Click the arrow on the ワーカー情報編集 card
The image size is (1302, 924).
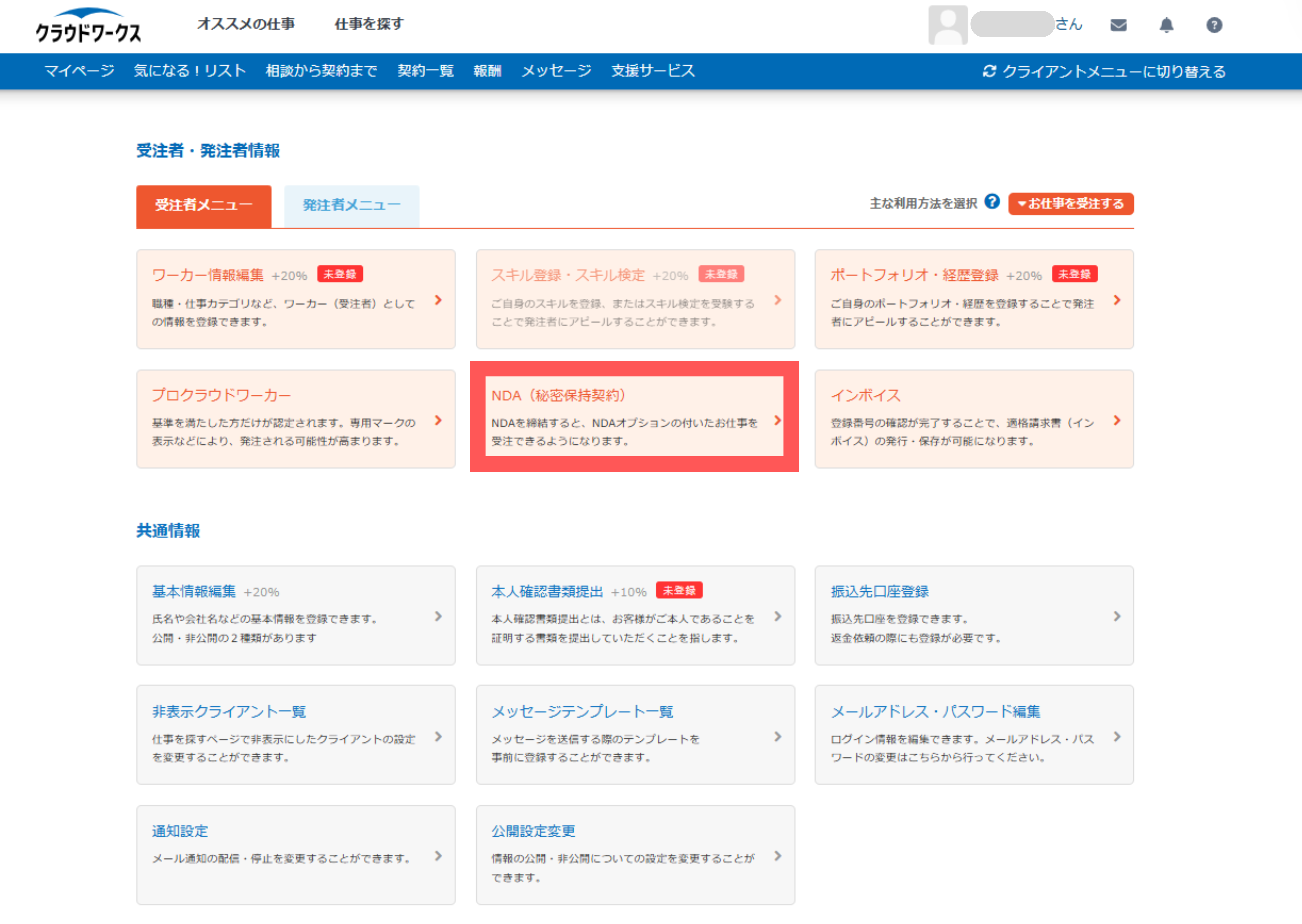pyautogui.click(x=438, y=300)
